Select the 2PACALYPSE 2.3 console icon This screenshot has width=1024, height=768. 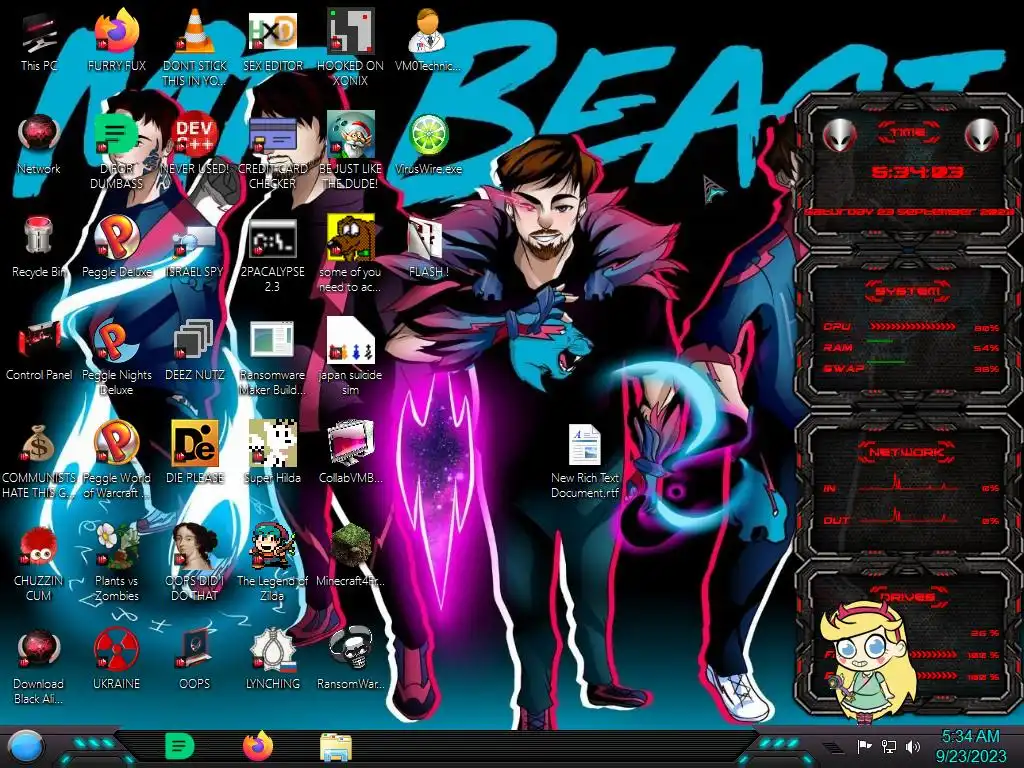coord(272,238)
